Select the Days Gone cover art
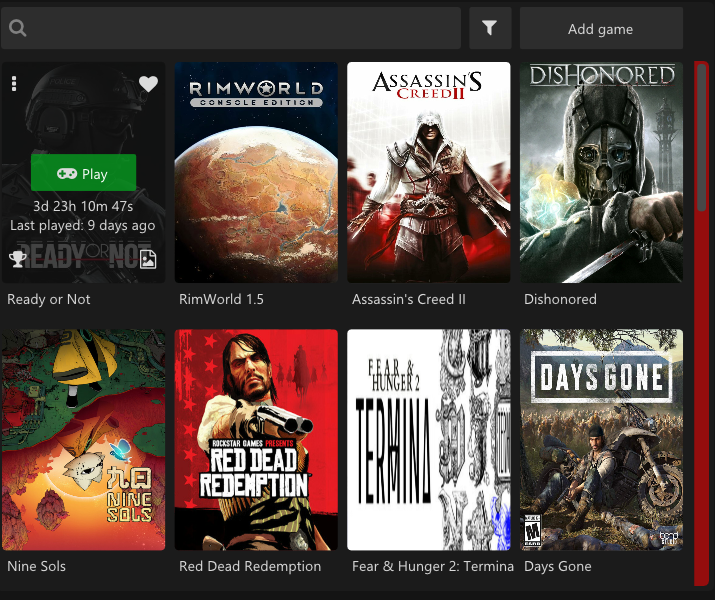 point(601,440)
